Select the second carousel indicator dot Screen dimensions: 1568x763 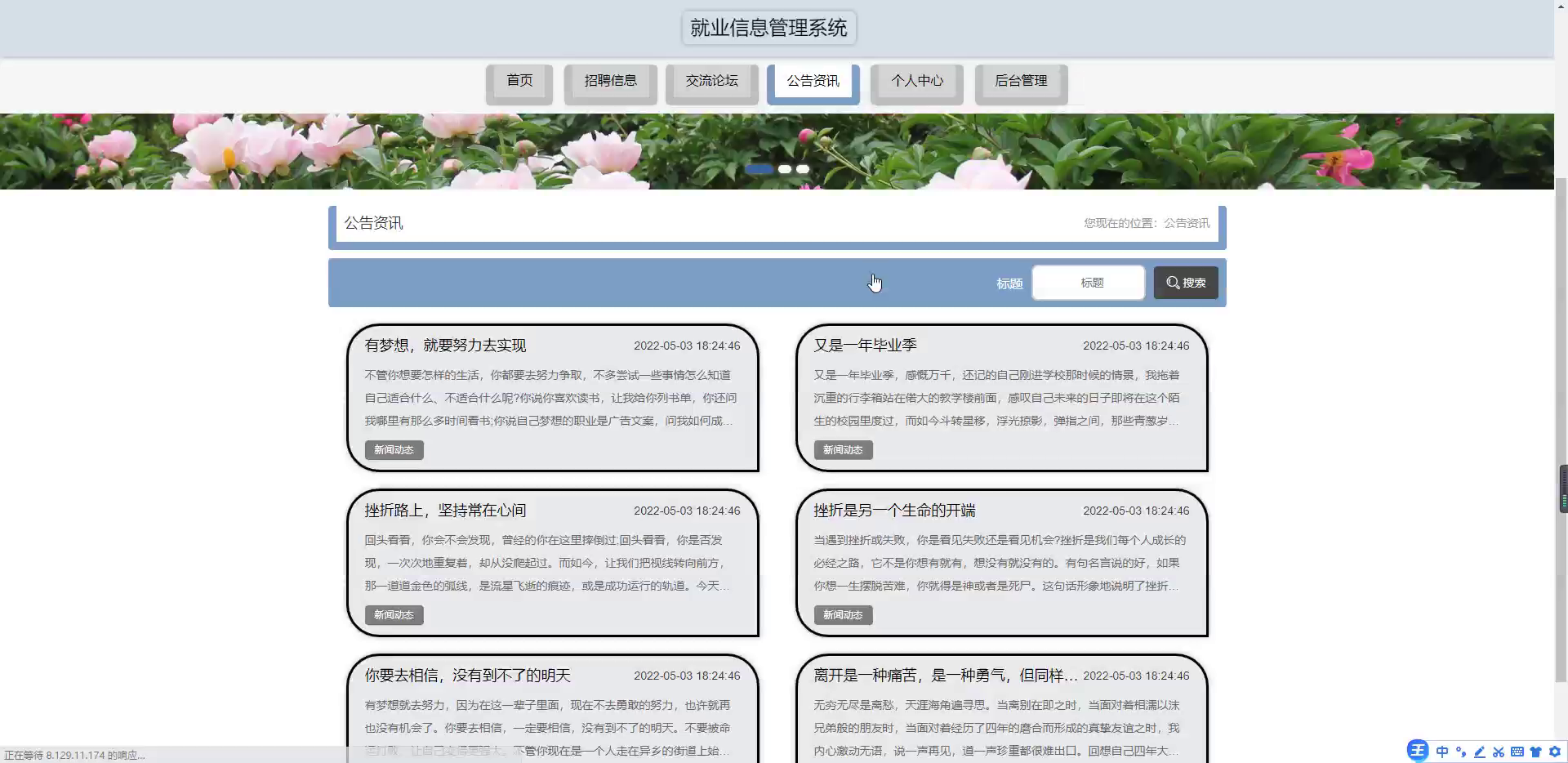coord(785,169)
